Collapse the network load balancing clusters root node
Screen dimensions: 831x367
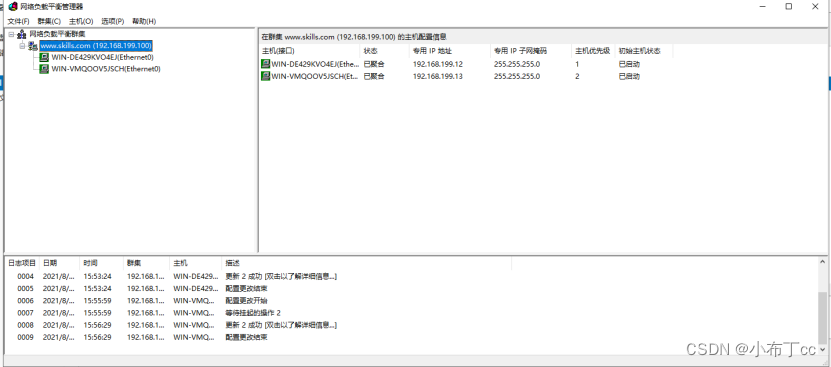[x=11, y=34]
